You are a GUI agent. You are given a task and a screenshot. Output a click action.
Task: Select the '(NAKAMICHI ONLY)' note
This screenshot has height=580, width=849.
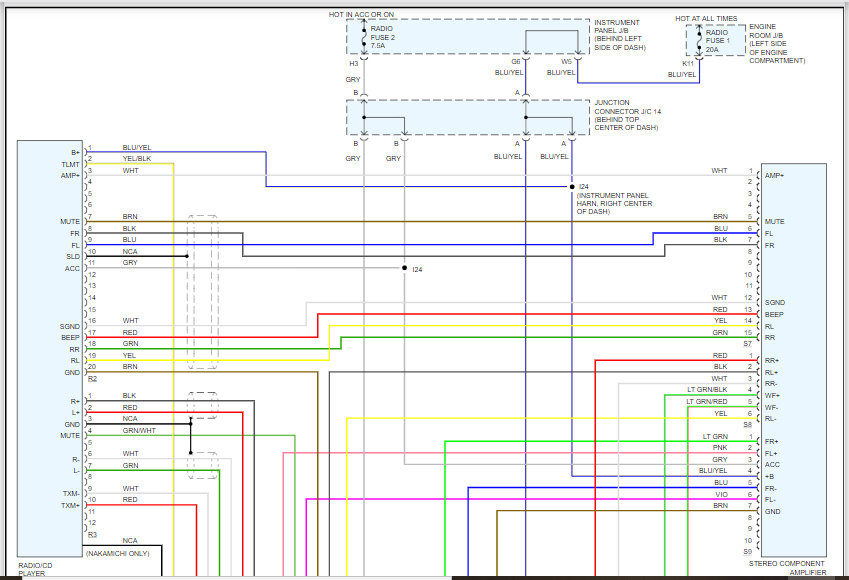[117, 553]
